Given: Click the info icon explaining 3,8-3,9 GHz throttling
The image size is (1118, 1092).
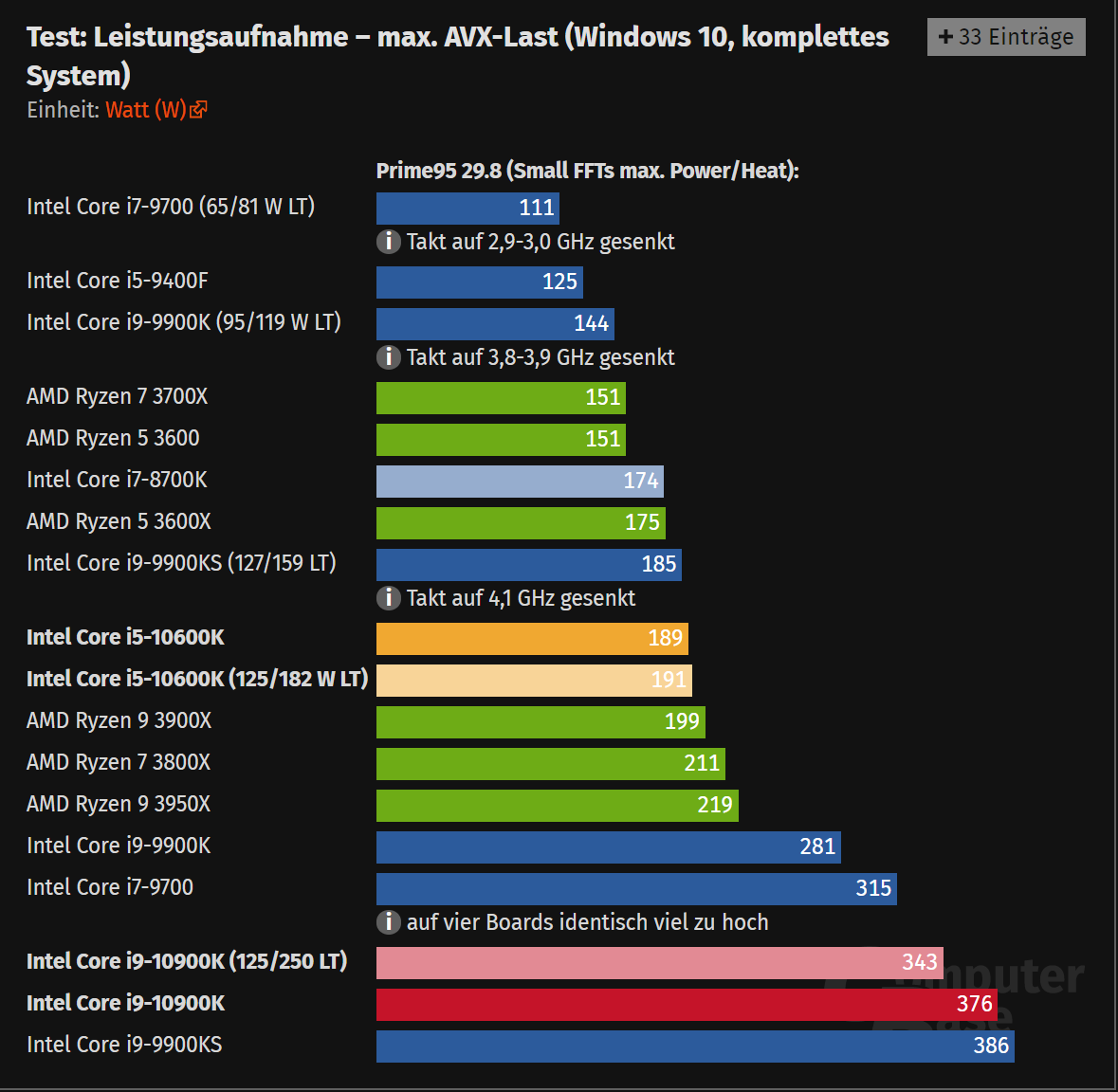Looking at the screenshot, I should pyautogui.click(x=389, y=357).
